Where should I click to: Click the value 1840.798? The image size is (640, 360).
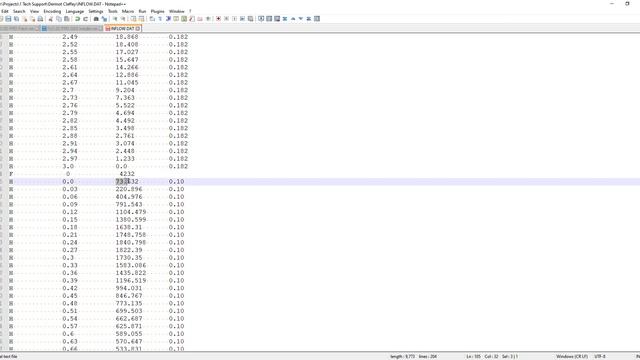[131, 242]
